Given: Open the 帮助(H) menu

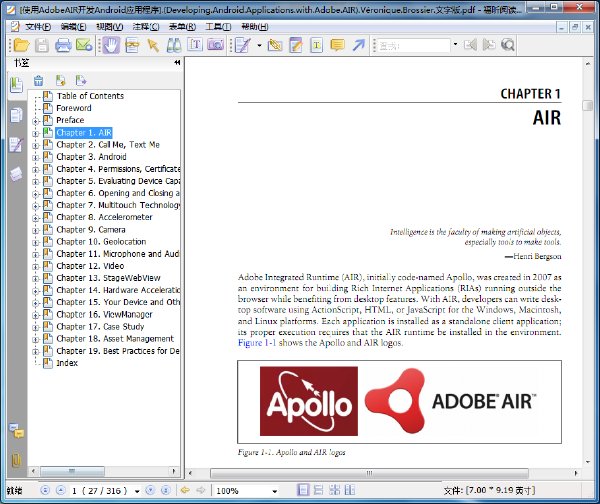Looking at the screenshot, I should [x=254, y=27].
